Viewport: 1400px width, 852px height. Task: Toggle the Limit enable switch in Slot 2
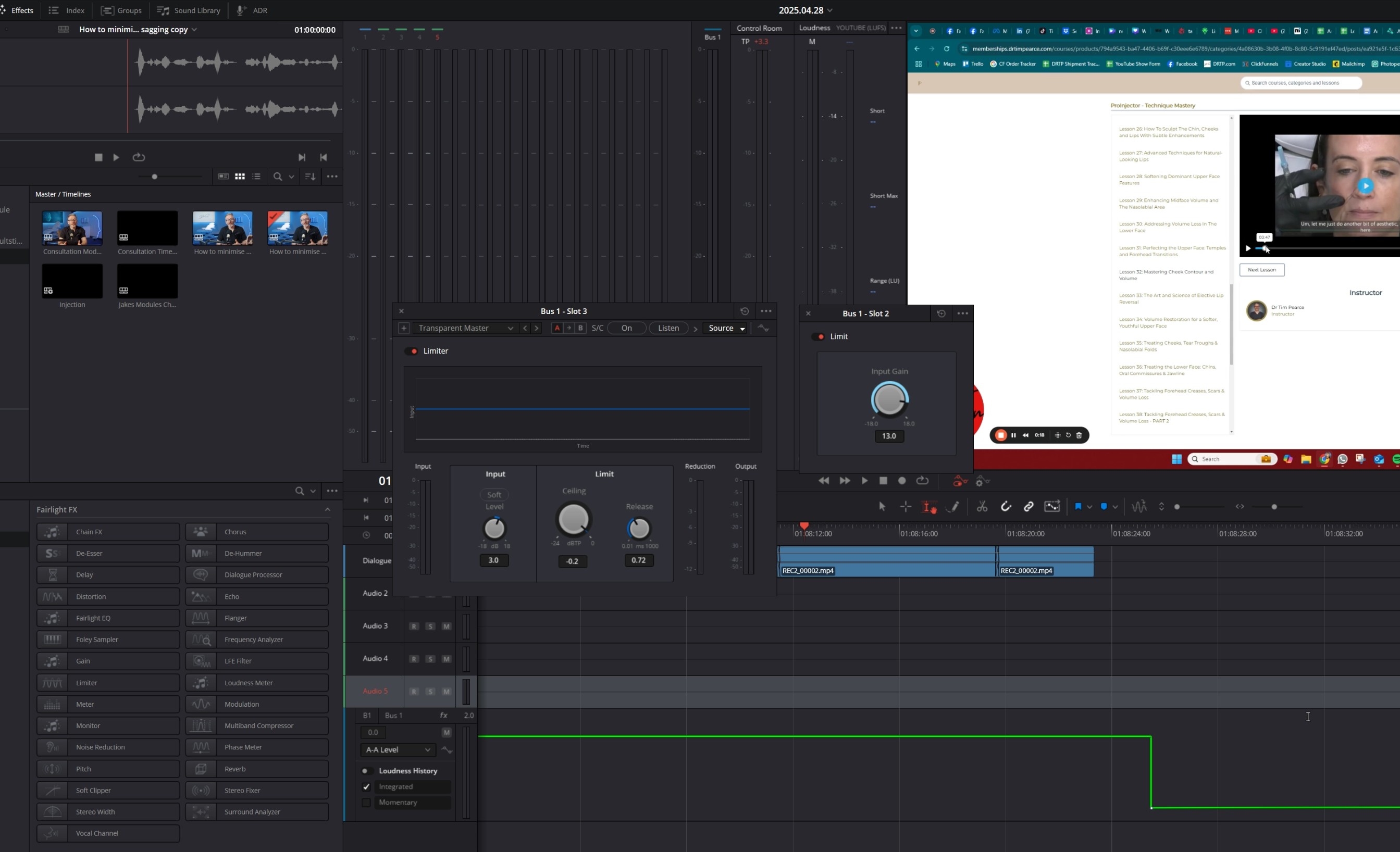tap(818, 337)
